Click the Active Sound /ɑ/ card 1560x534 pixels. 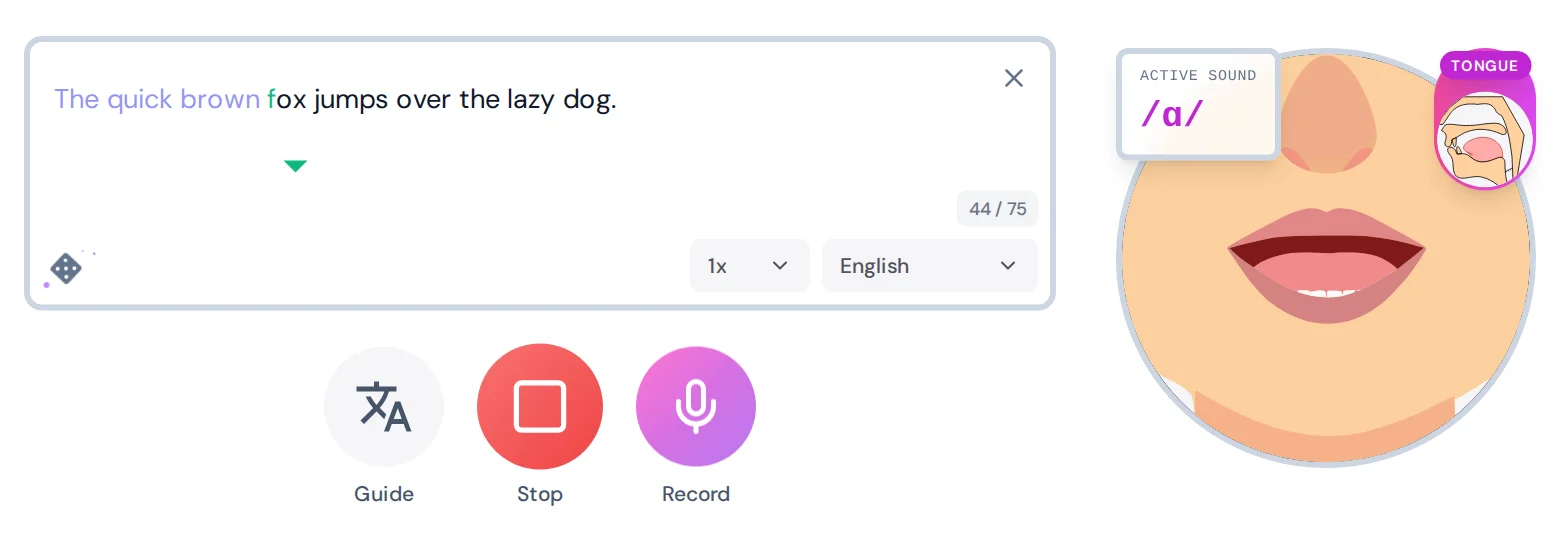coord(1198,104)
